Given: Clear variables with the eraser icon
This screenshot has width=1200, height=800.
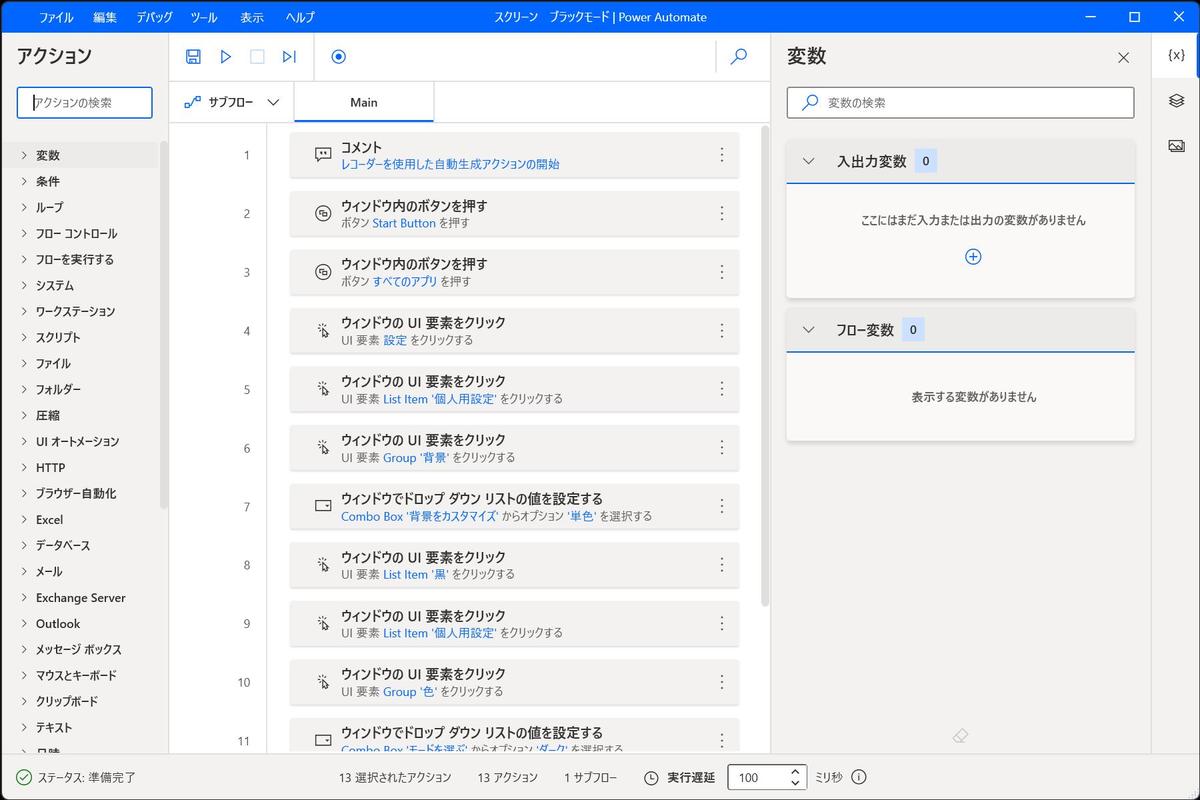Looking at the screenshot, I should (960, 736).
